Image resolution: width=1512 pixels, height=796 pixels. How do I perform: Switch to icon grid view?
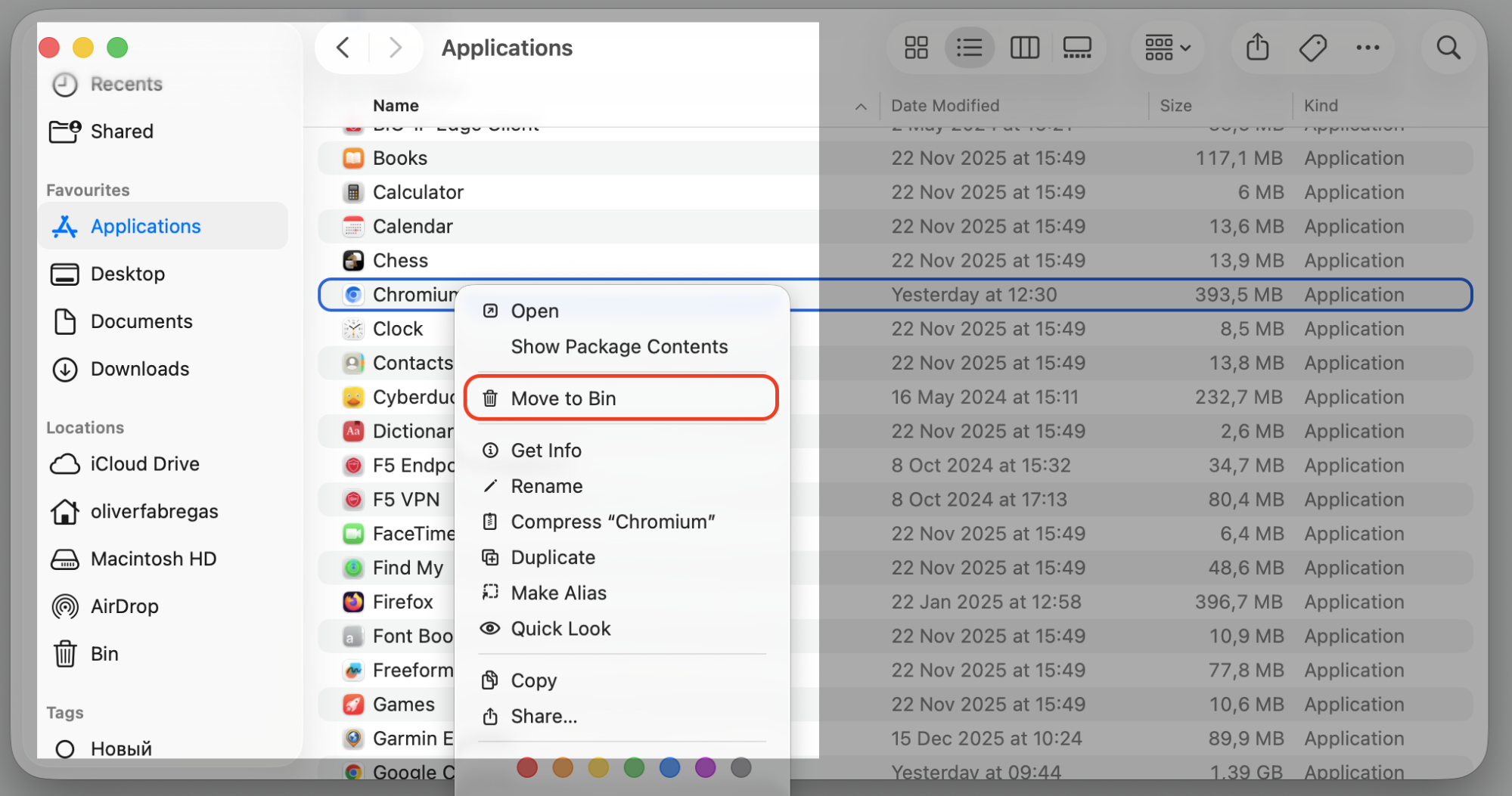(x=916, y=48)
